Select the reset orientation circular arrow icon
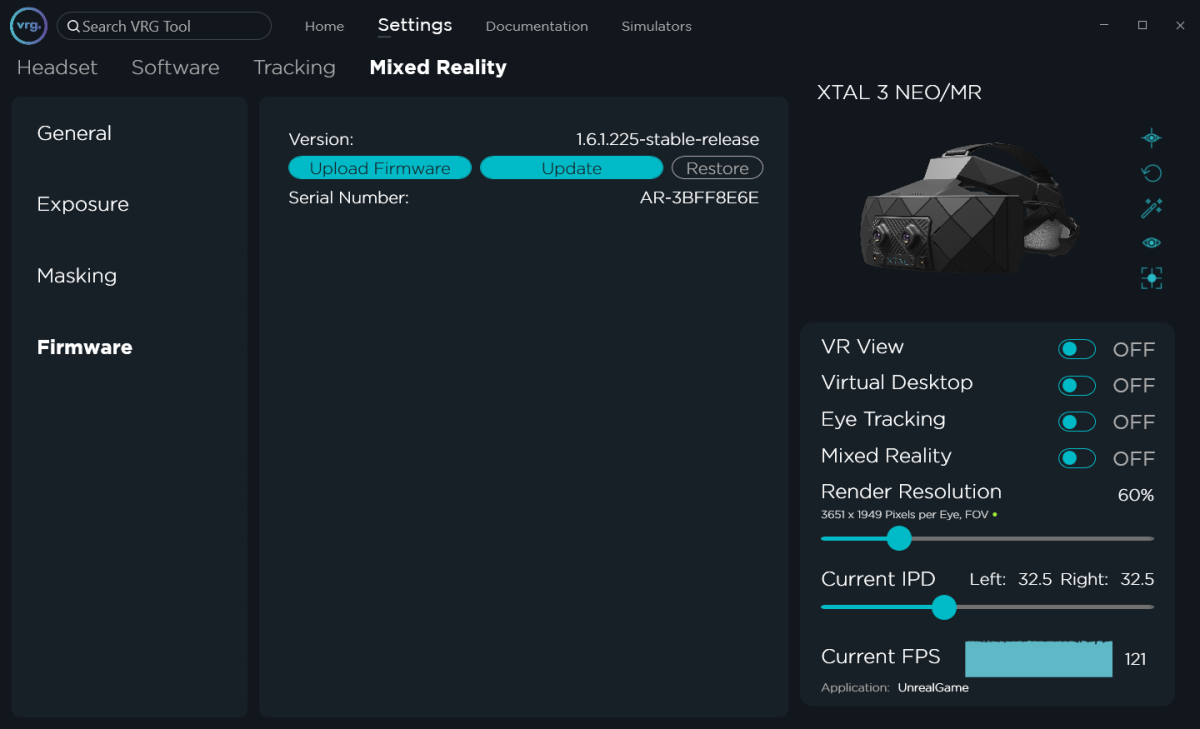The height and width of the screenshot is (729, 1200). [x=1151, y=172]
